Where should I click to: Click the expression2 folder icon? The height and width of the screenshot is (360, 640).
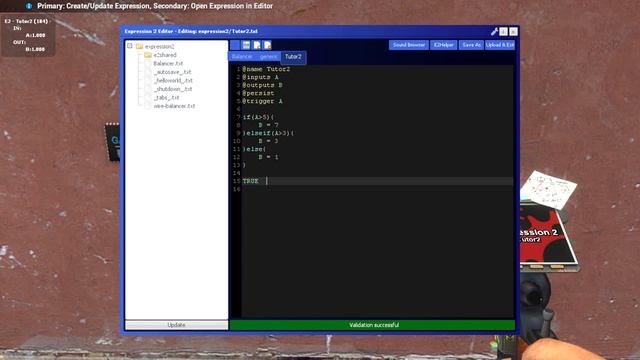coord(139,46)
